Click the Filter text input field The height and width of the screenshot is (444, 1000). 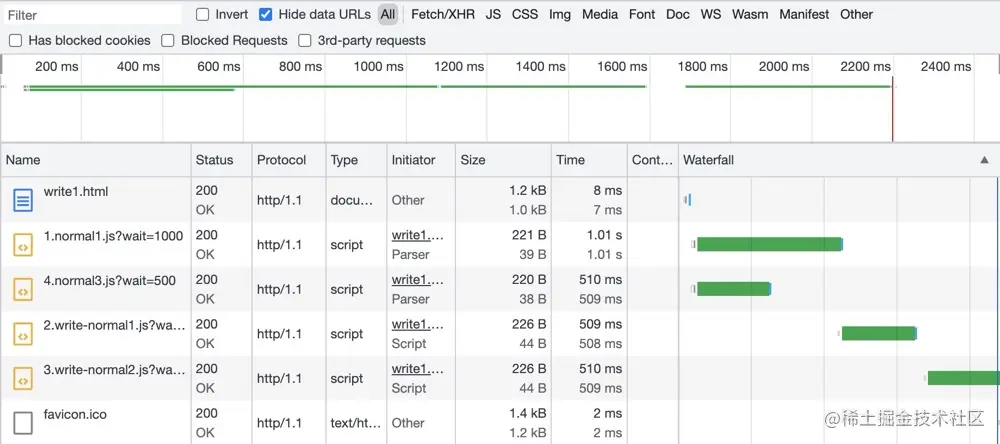tap(92, 15)
